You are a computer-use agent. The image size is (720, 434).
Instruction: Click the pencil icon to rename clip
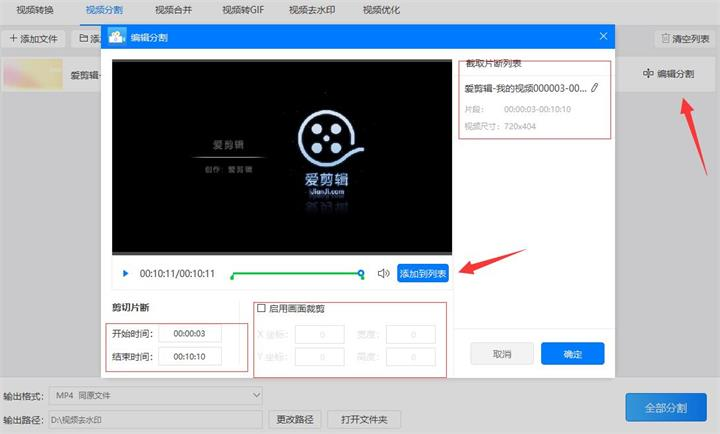[595, 87]
